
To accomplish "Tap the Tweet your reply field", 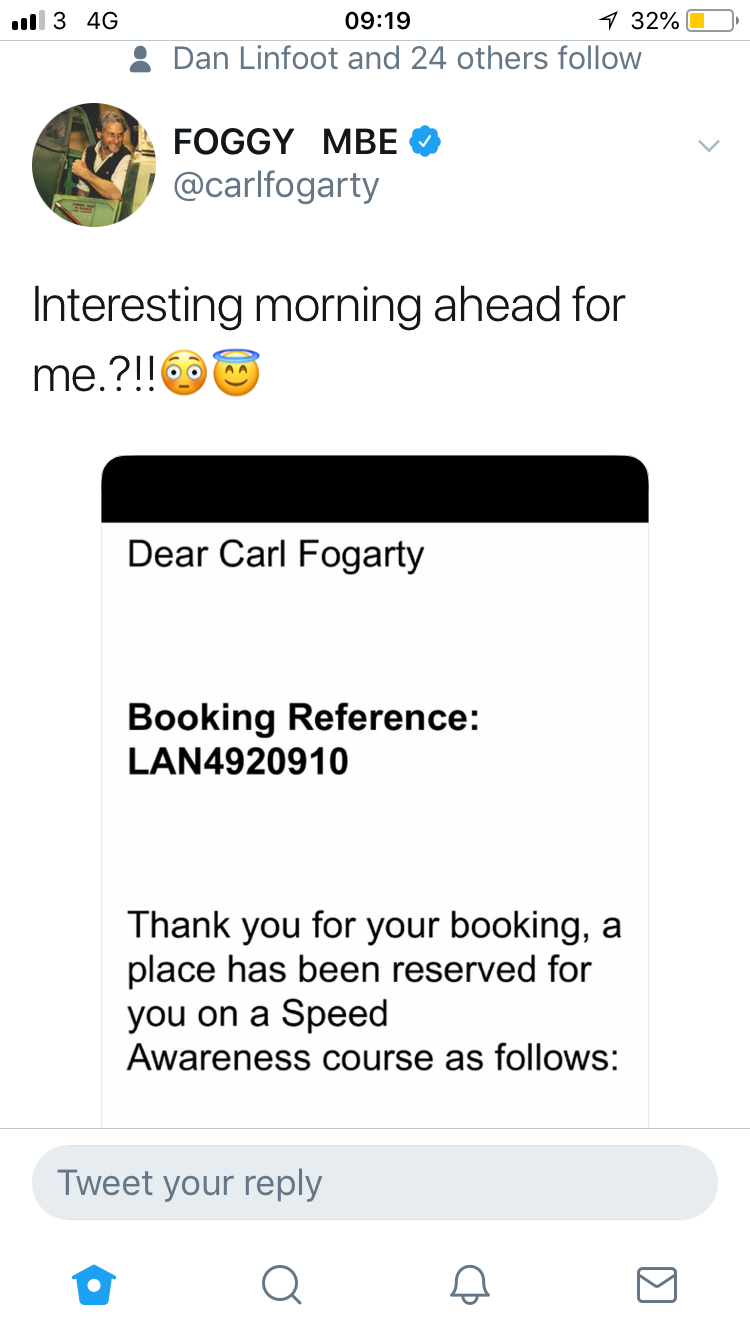I will pos(375,1182).
